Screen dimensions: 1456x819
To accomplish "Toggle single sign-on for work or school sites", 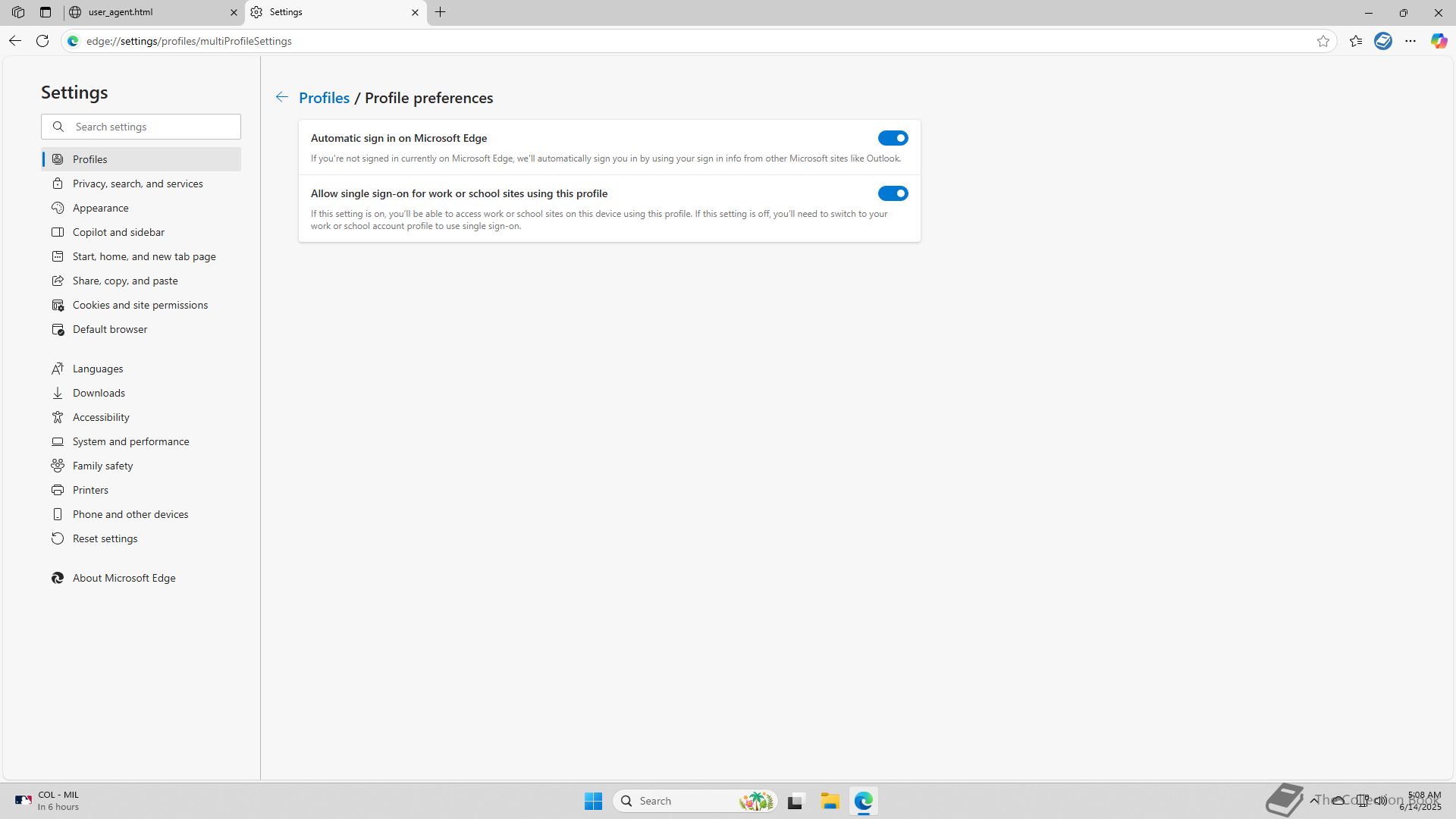I will coord(893,193).
